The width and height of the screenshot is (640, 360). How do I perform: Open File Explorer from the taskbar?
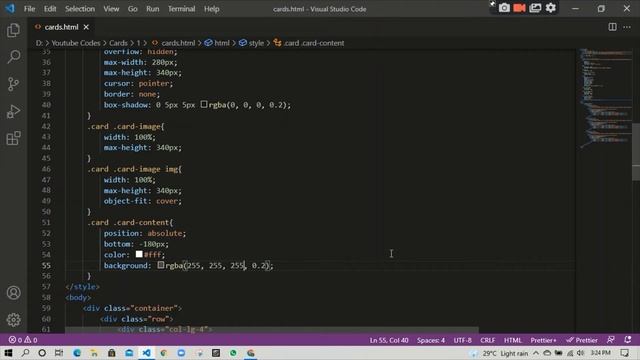[94, 353]
